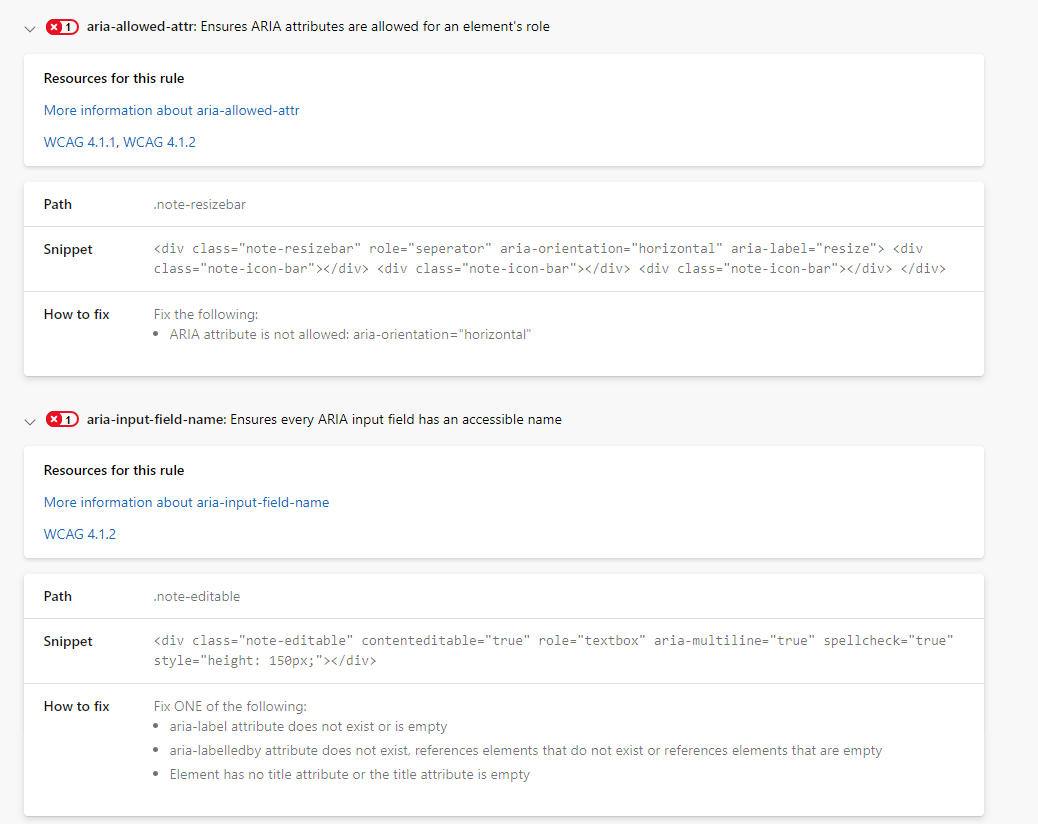Screen dimensions: 1038x824
Task: Click the X icon in the second rule's badge
Action: (55, 419)
